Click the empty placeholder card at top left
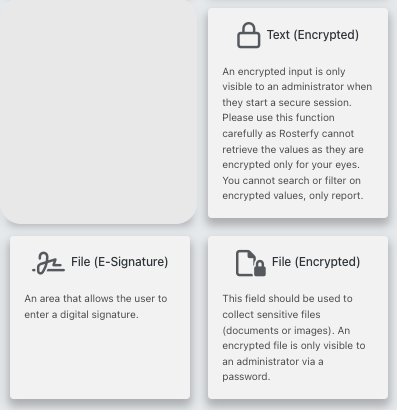 98,112
